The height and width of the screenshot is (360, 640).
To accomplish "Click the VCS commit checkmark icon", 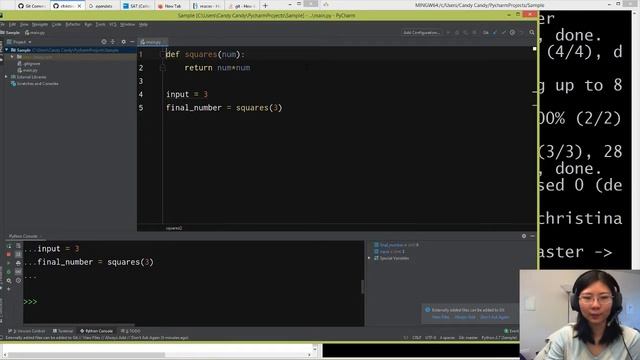I will pos(503,32).
